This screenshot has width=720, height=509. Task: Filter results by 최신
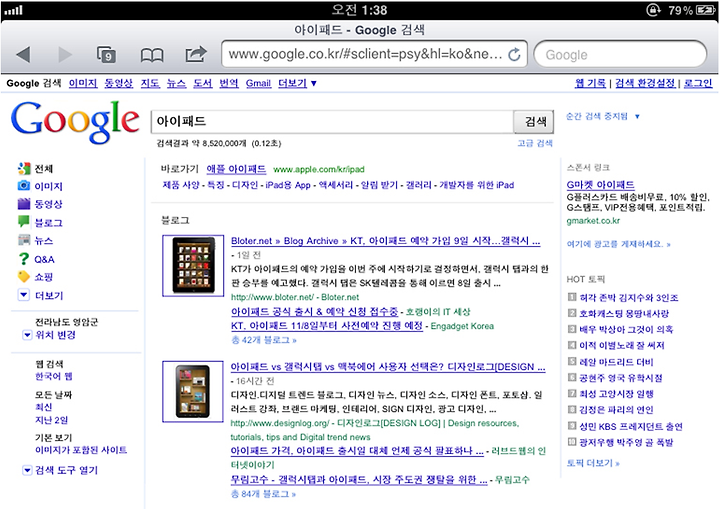point(44,407)
